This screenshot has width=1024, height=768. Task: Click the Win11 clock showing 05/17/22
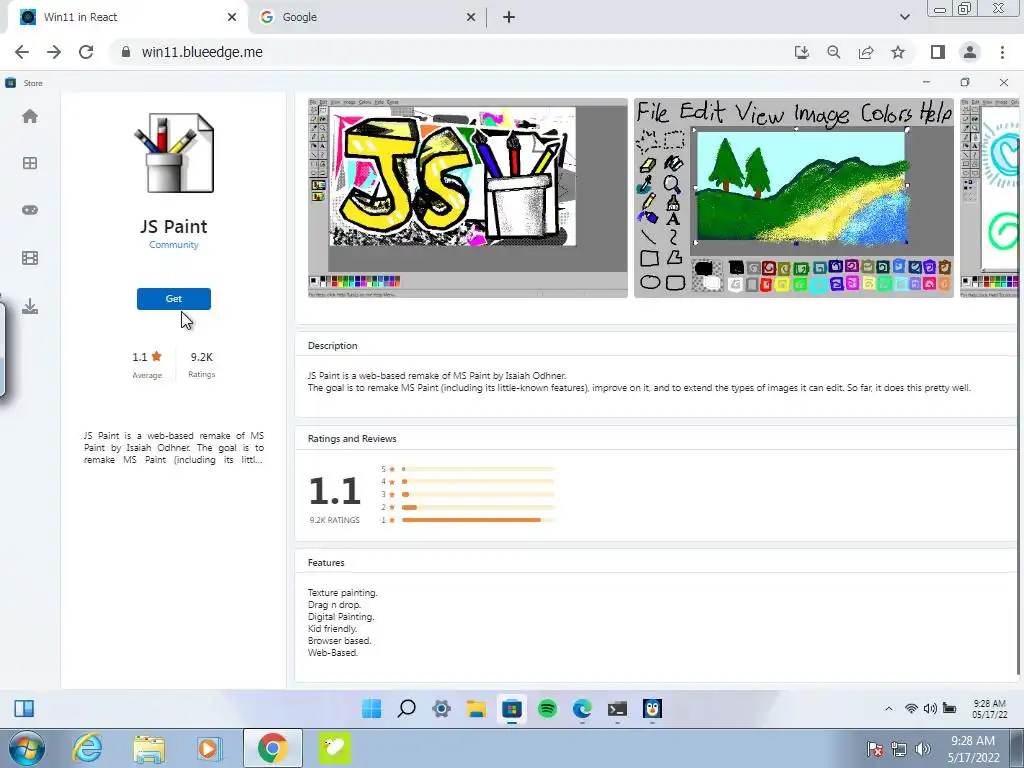click(x=989, y=709)
